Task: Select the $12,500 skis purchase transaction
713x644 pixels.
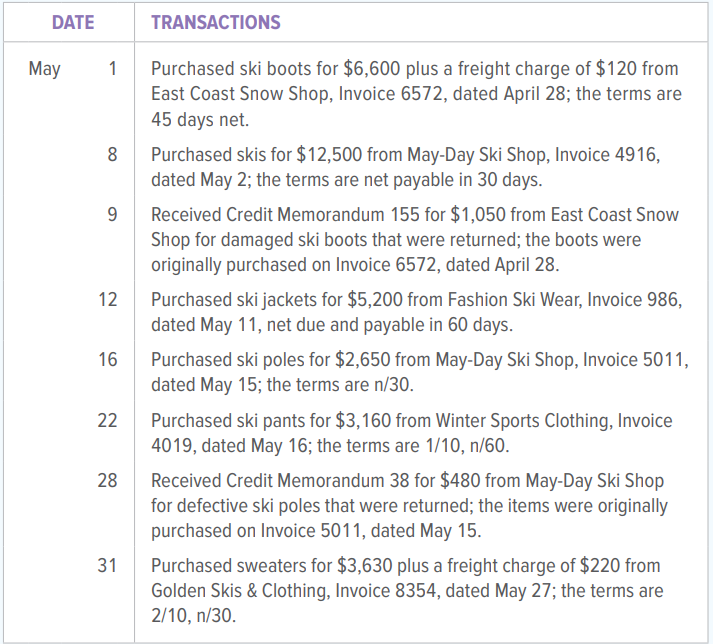Action: (x=405, y=167)
